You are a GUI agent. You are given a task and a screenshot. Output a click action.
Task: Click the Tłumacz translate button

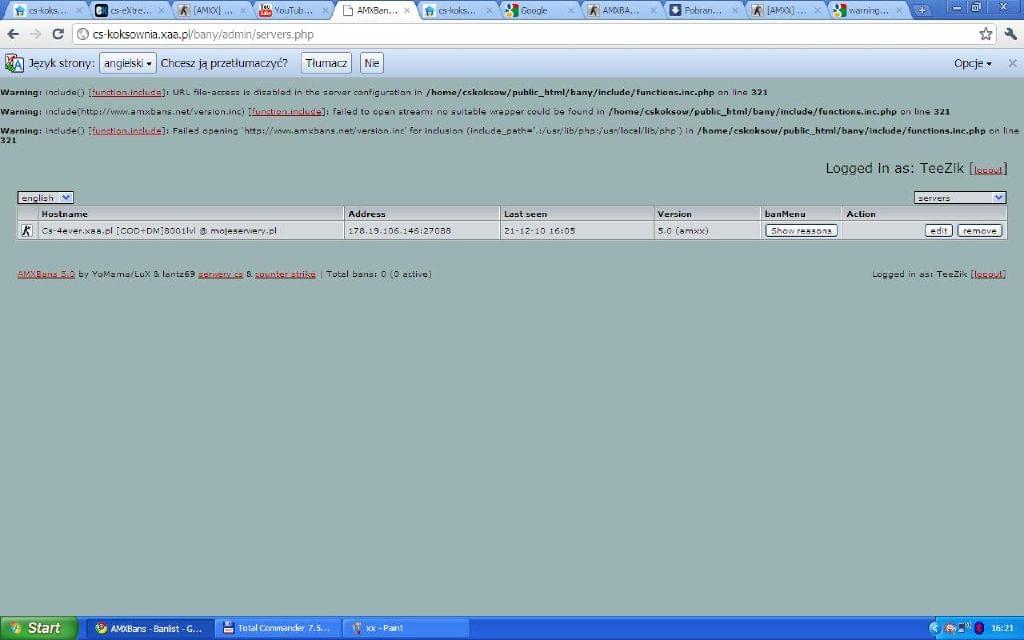pos(327,63)
